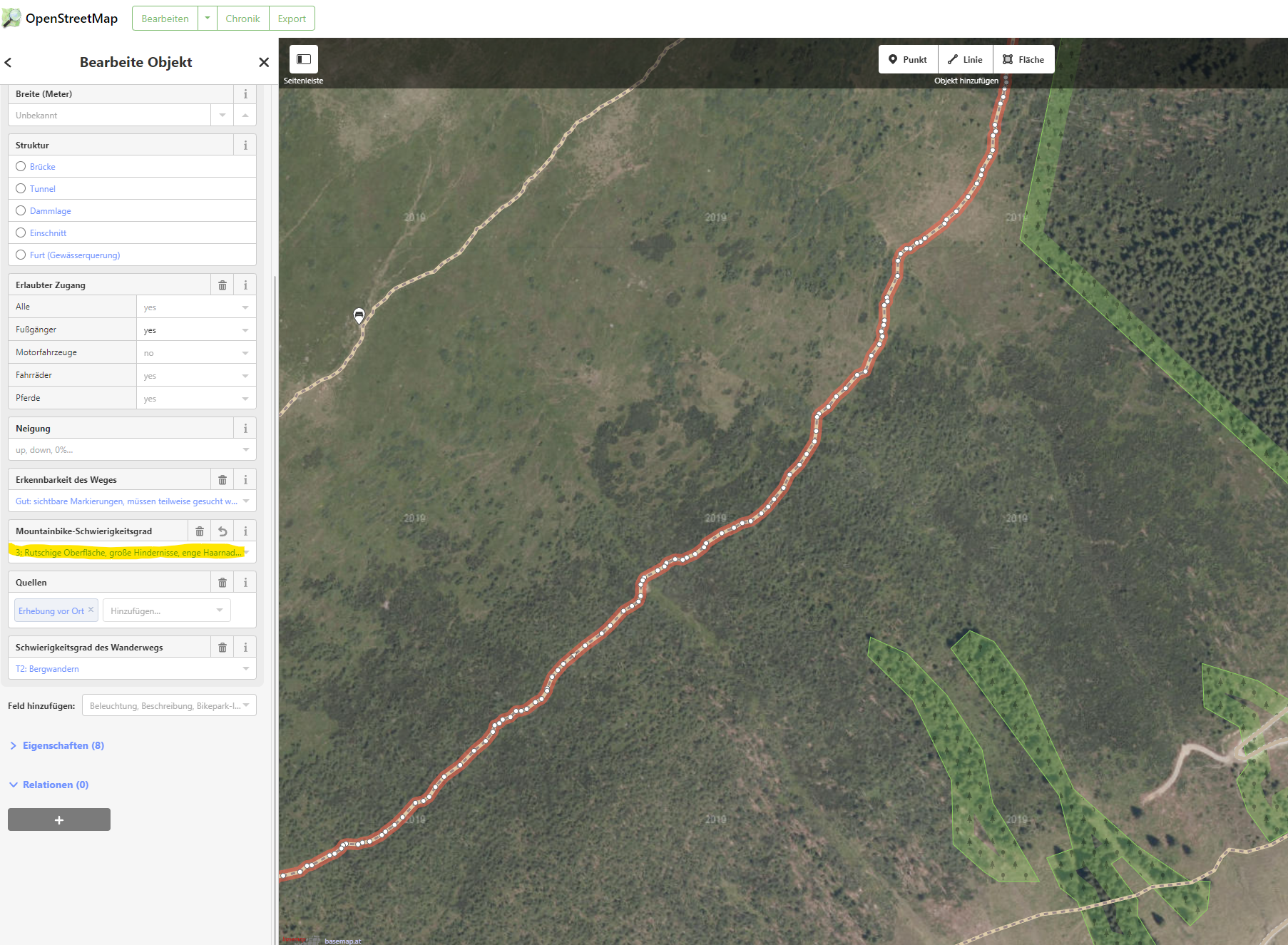Screen dimensions: 1288x945
Task: Open the Feld hinzufügen combo box
Action: point(169,705)
